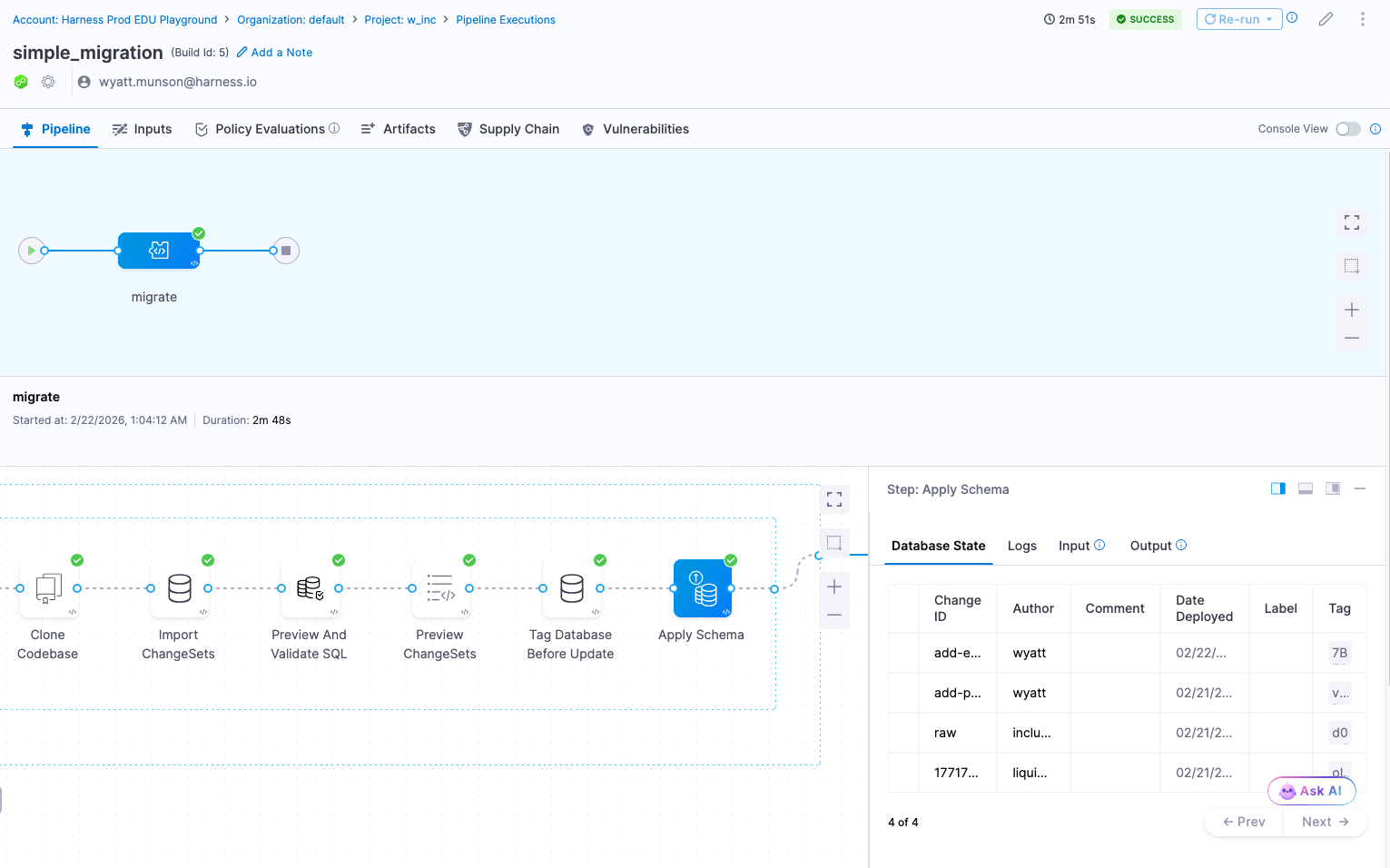This screenshot has width=1390, height=868.
Task: Click the inclu... author cell
Action: pos(1033,733)
